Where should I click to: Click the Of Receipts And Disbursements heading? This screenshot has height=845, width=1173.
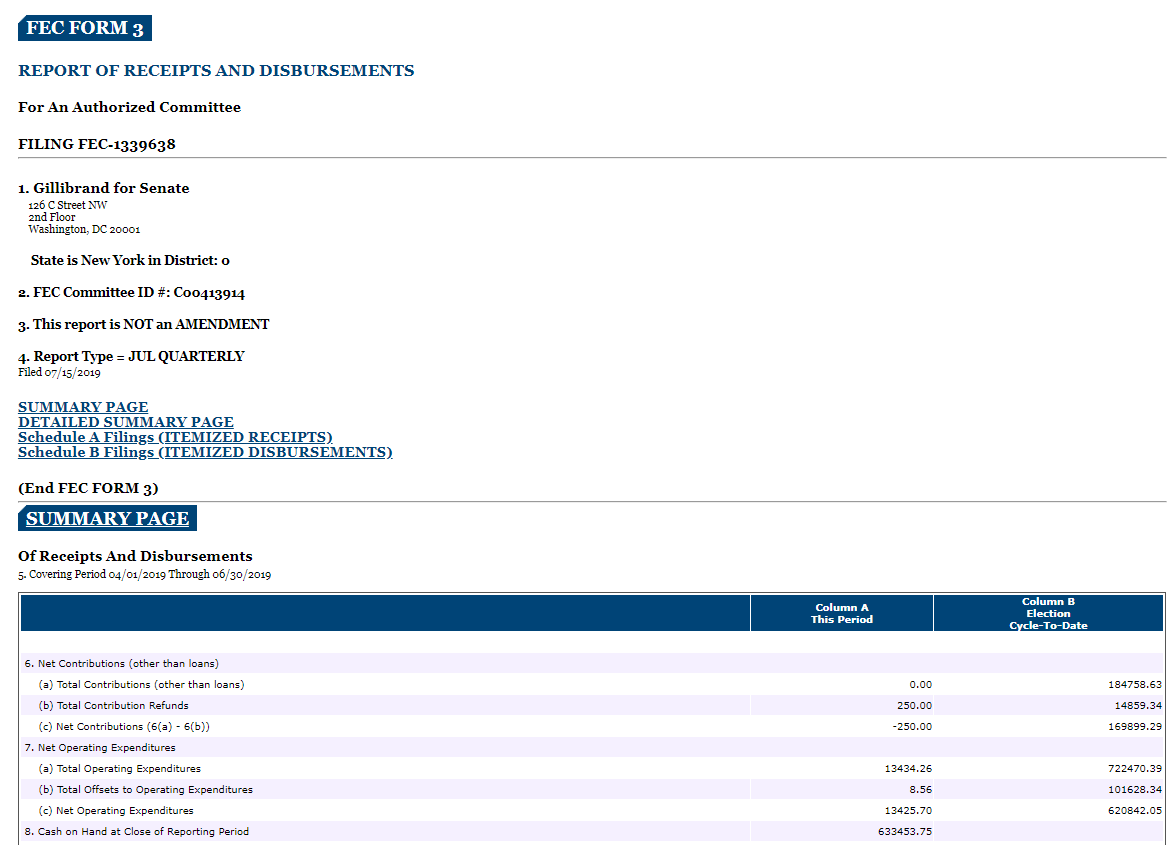pyautogui.click(x=135, y=556)
